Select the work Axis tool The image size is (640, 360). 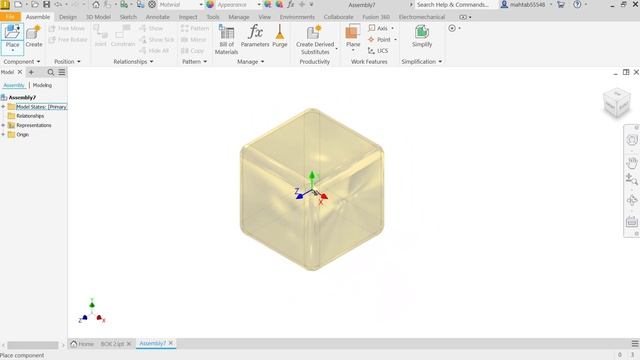click(x=378, y=28)
